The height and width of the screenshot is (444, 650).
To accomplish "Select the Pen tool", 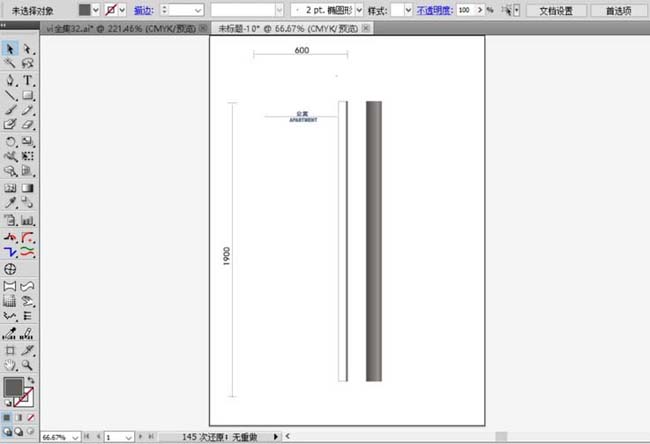I will click(x=10, y=80).
